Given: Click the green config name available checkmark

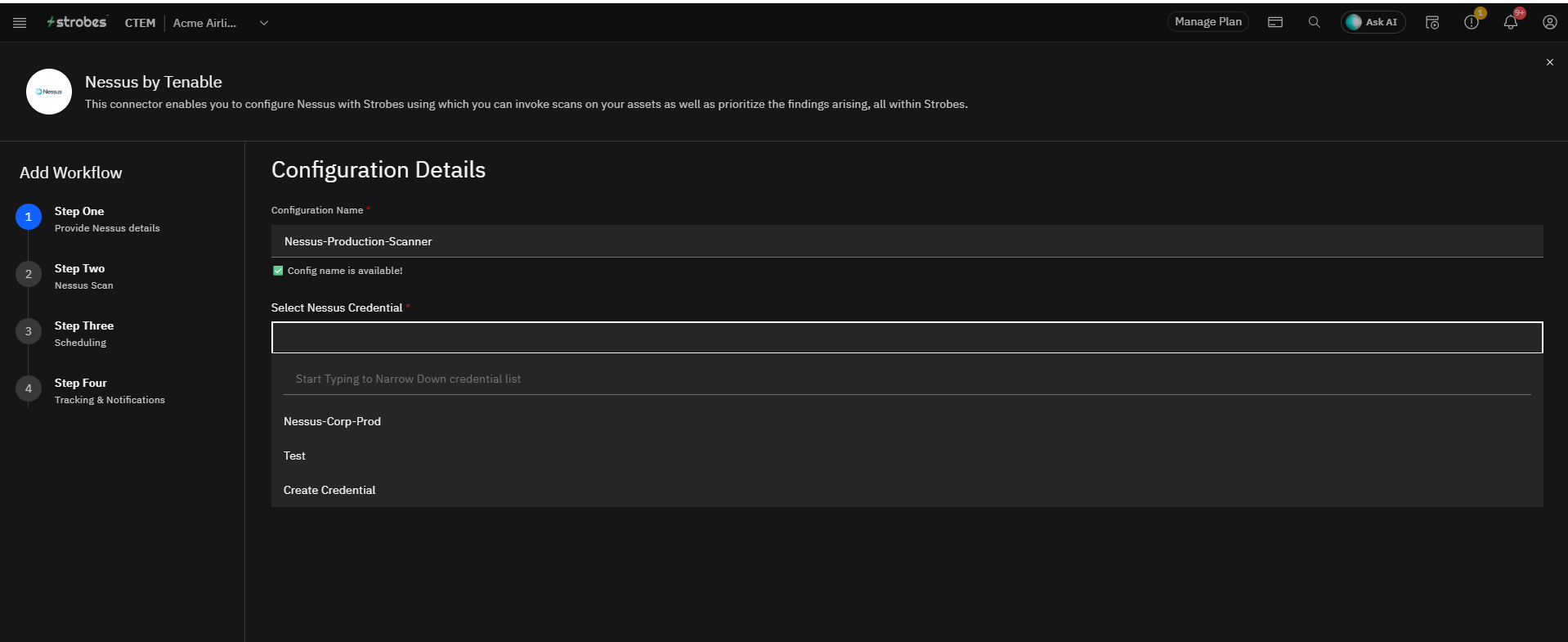Looking at the screenshot, I should point(278,271).
